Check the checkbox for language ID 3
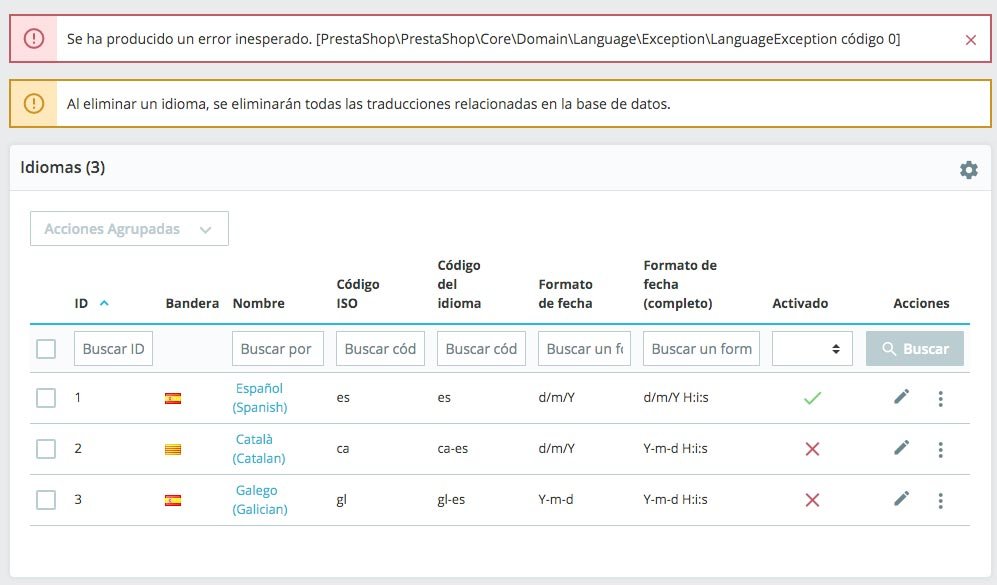The width and height of the screenshot is (997, 585). pos(46,500)
